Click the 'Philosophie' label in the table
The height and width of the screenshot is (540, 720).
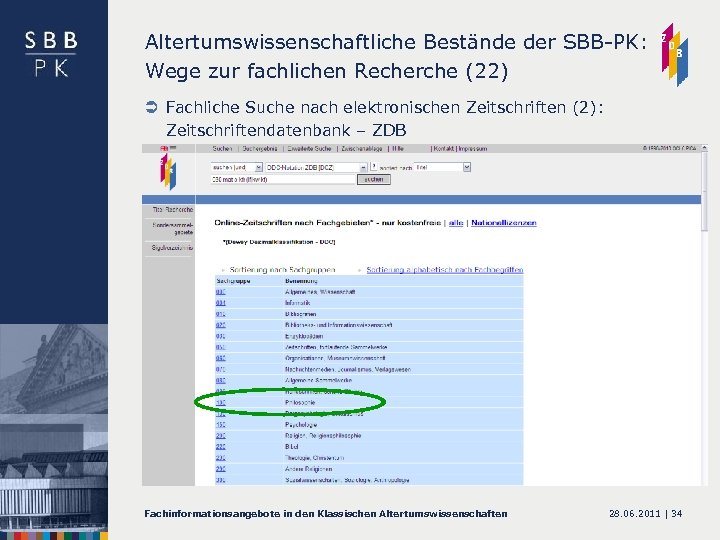click(x=300, y=403)
